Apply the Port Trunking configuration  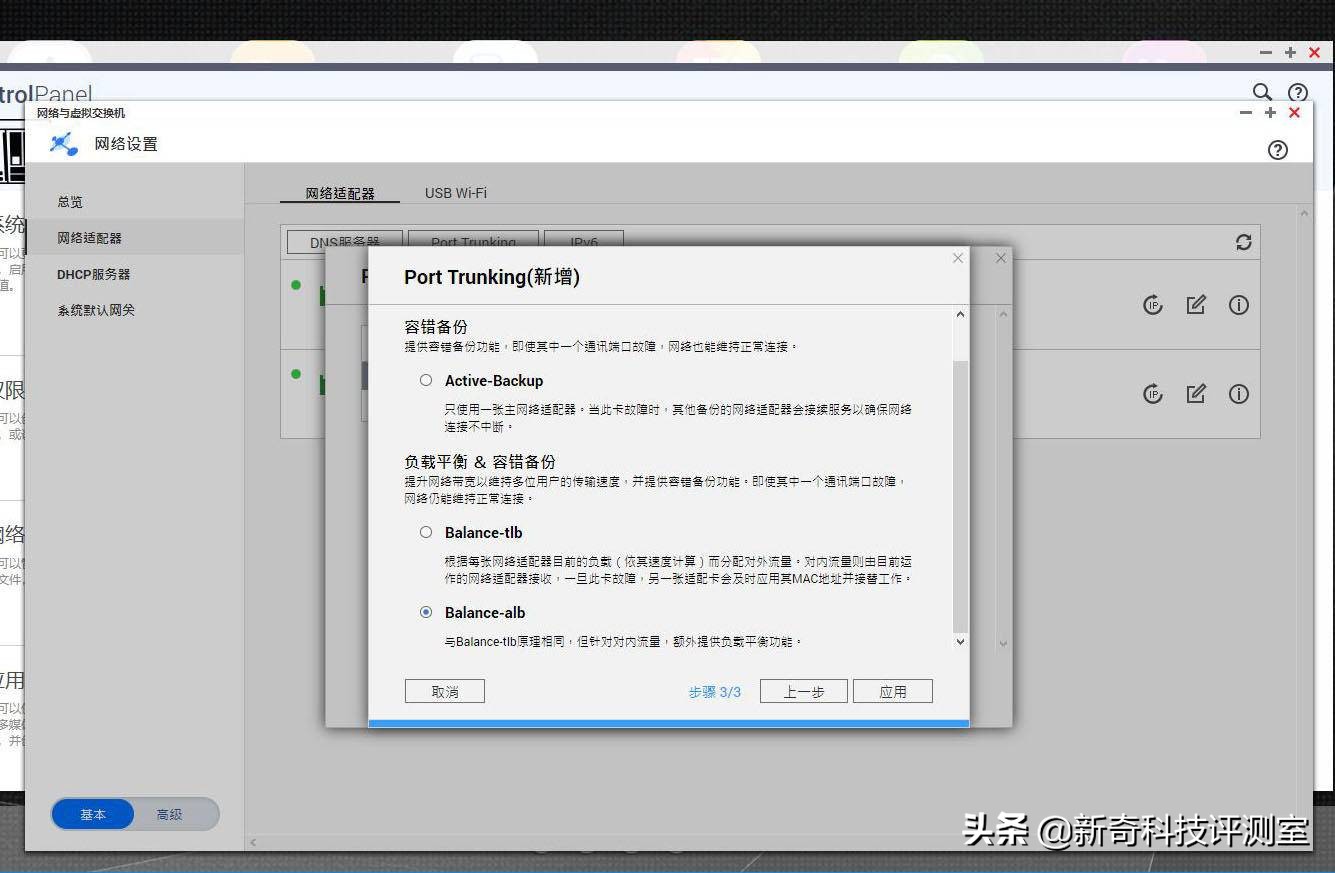coord(892,690)
